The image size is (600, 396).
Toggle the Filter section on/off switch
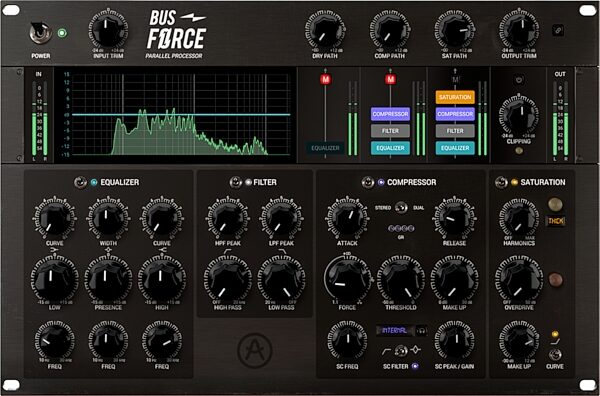pos(235,182)
